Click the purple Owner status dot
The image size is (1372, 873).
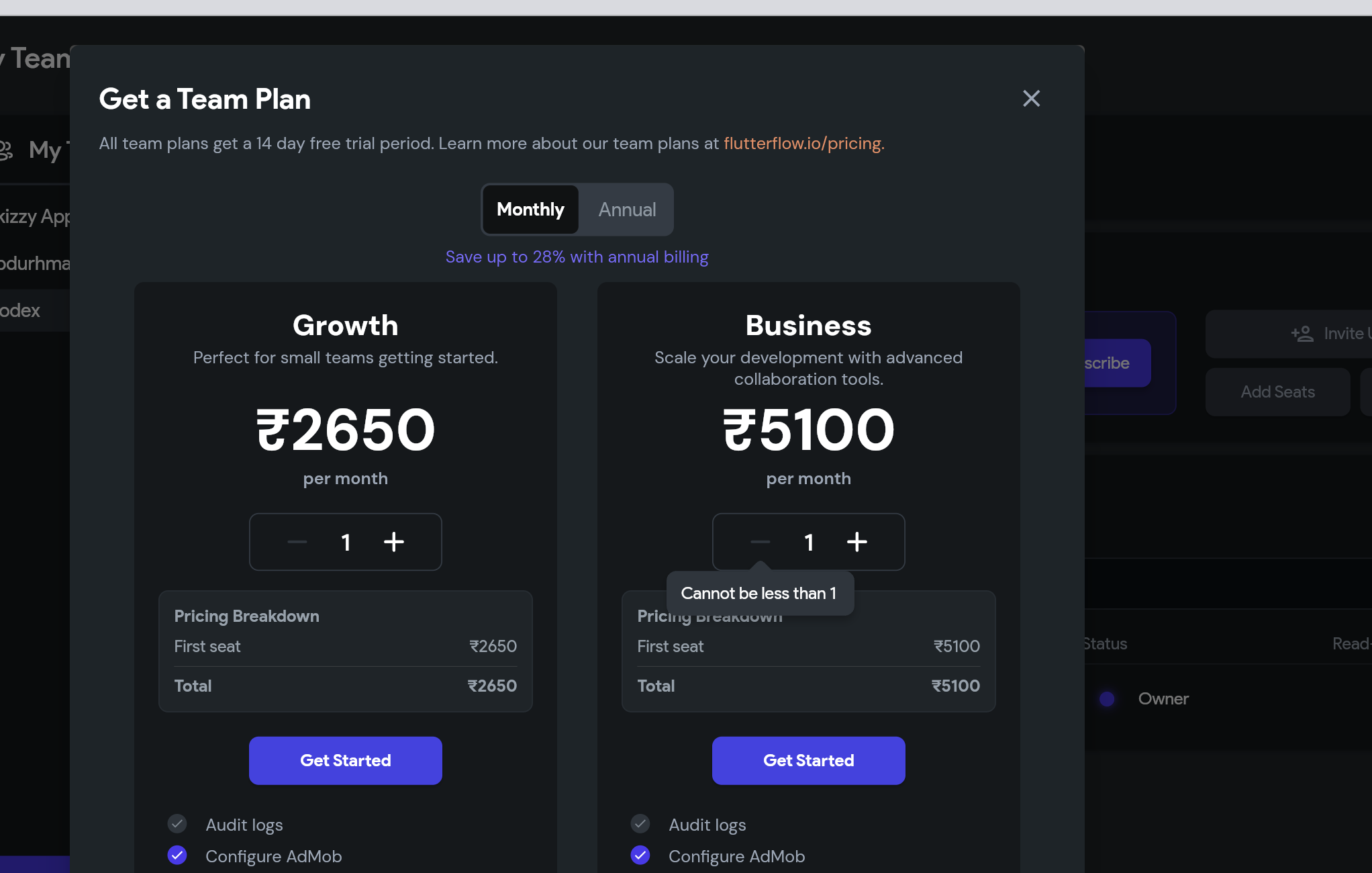click(x=1107, y=699)
